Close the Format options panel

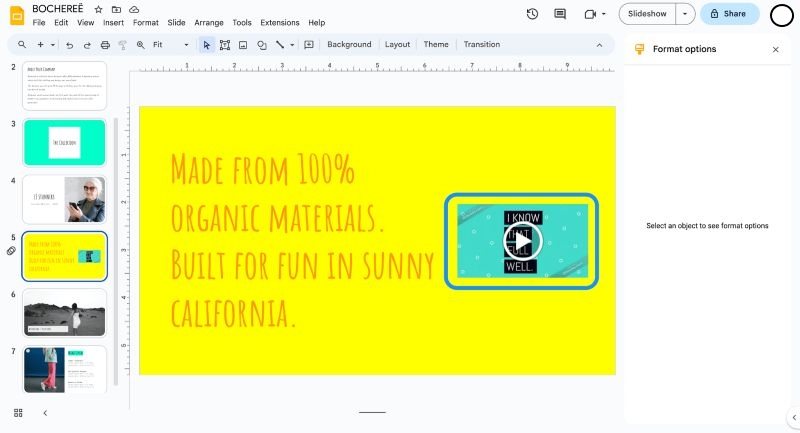tap(776, 49)
